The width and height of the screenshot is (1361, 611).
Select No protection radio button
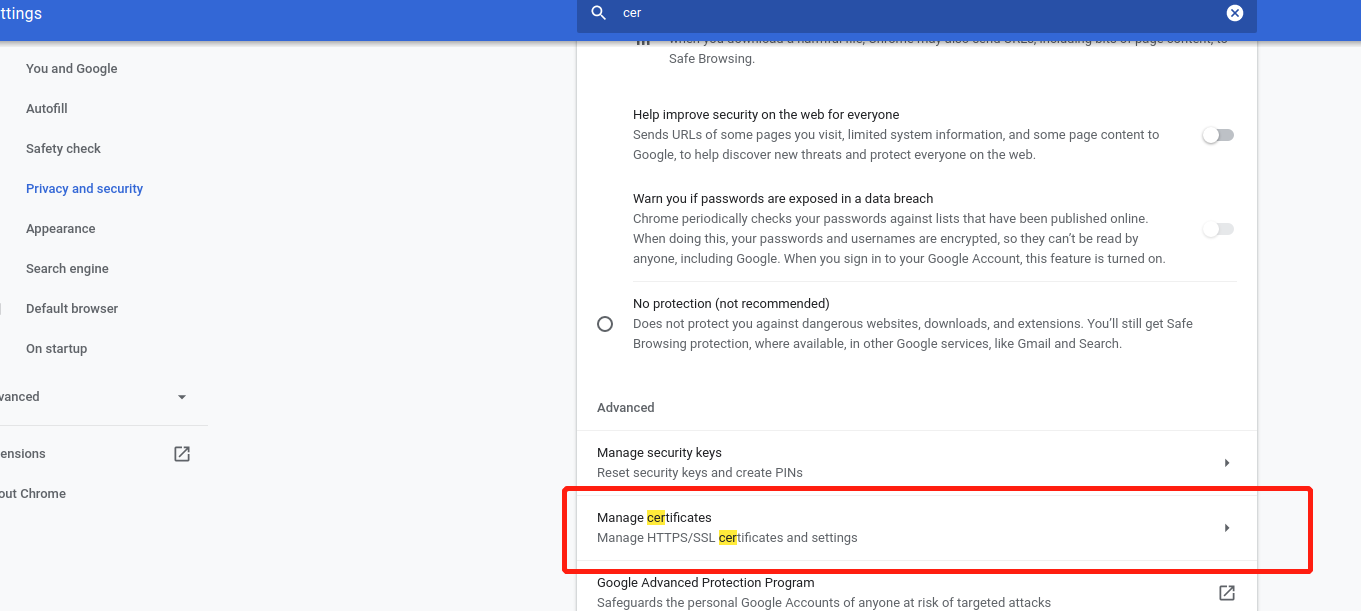[x=605, y=324]
